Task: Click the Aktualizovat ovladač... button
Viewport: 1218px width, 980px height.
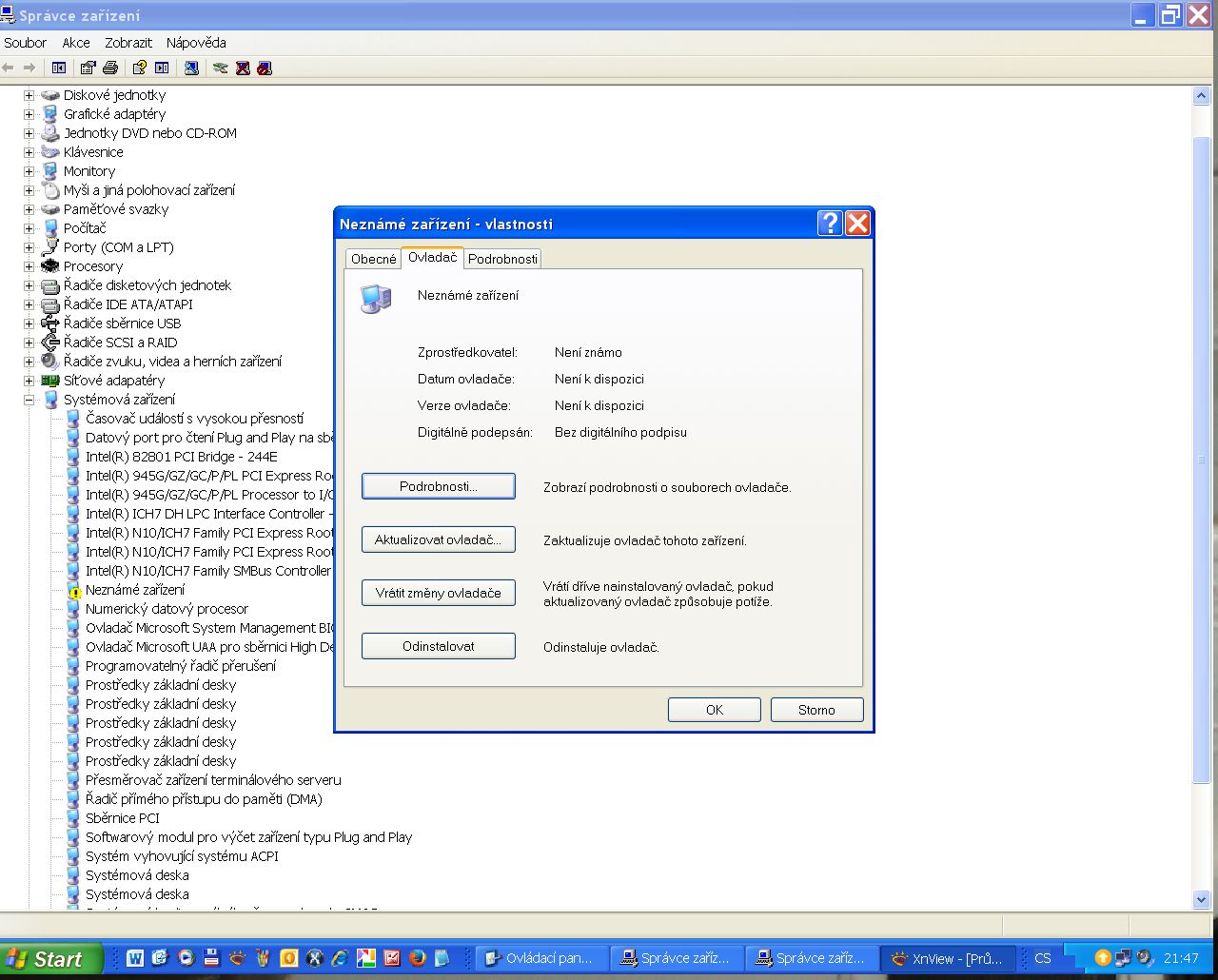Action: click(x=439, y=539)
